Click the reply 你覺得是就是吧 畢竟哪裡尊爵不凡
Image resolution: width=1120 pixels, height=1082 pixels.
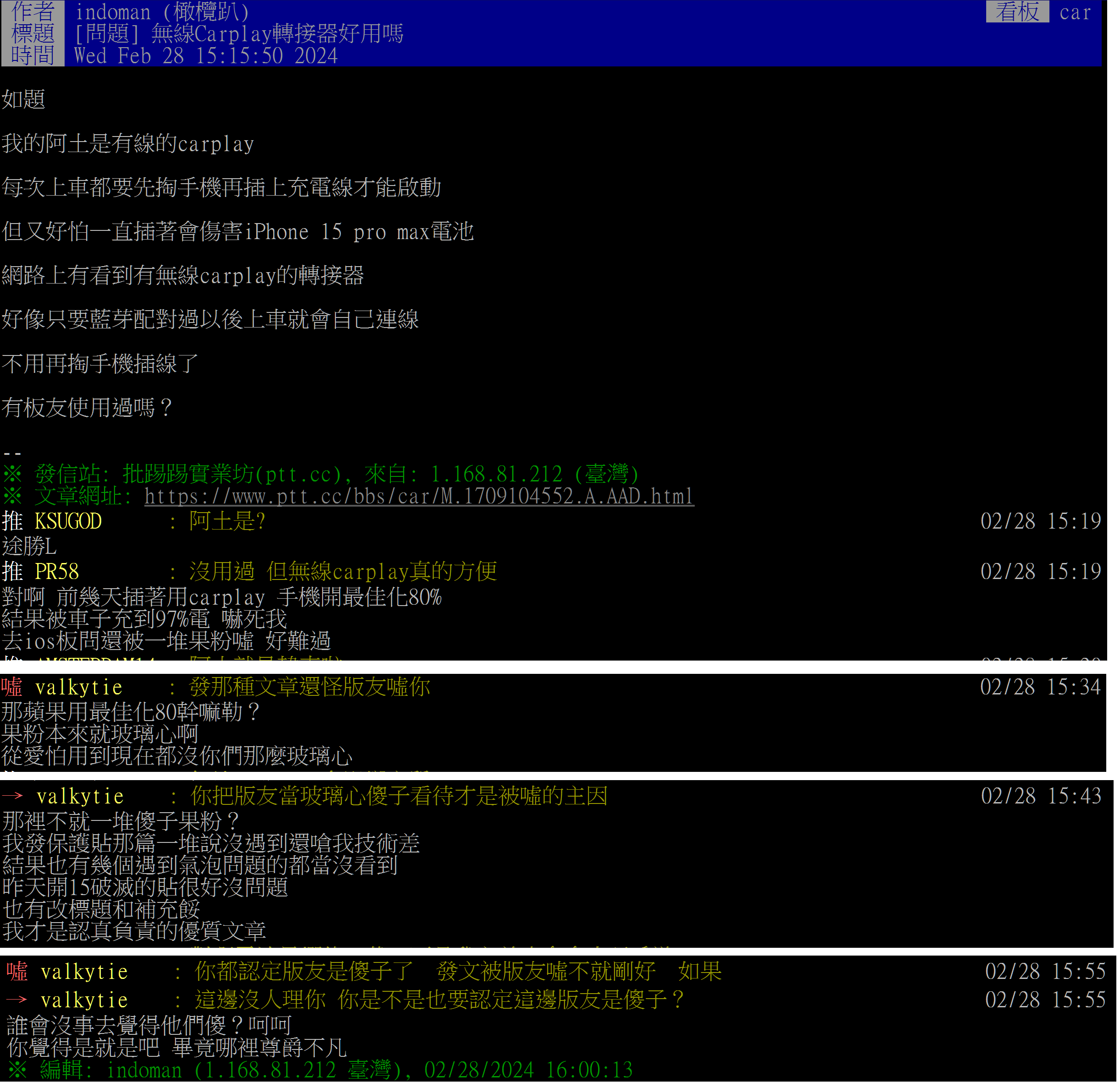click(x=176, y=1048)
